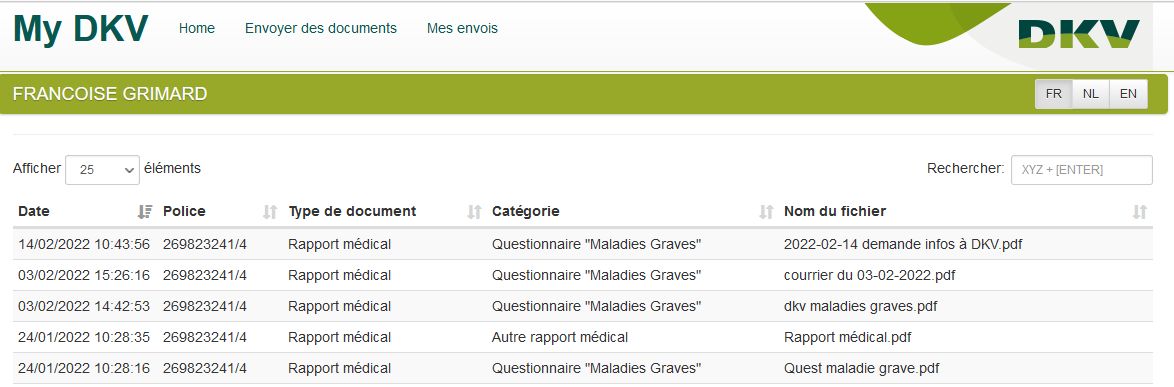Click the DKV logo

pos(1078,34)
